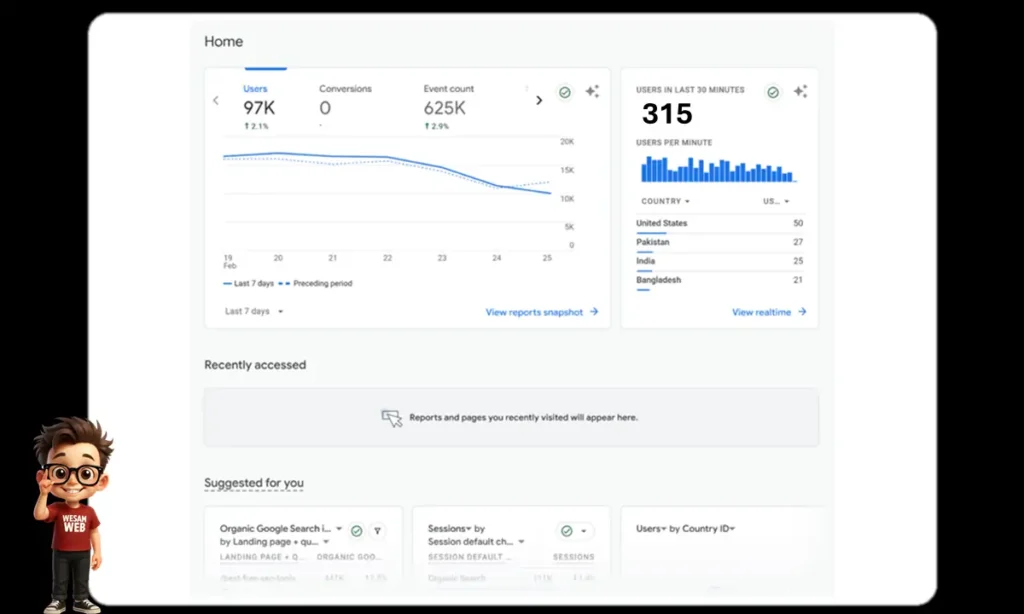Click the users per minute bar chart
1024x614 pixels.
(x=717, y=172)
